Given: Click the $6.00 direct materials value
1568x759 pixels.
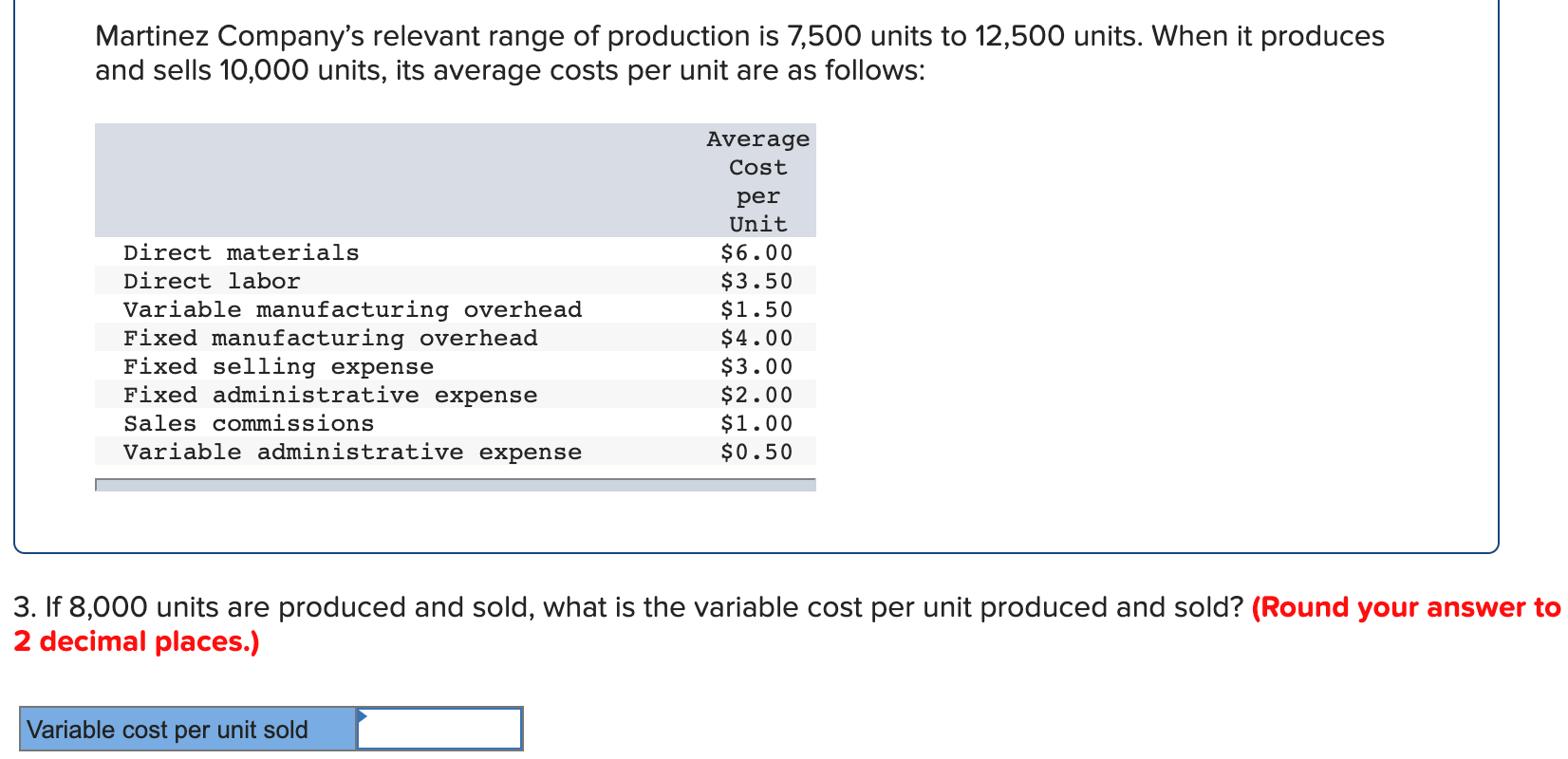Looking at the screenshot, I should tap(756, 252).
